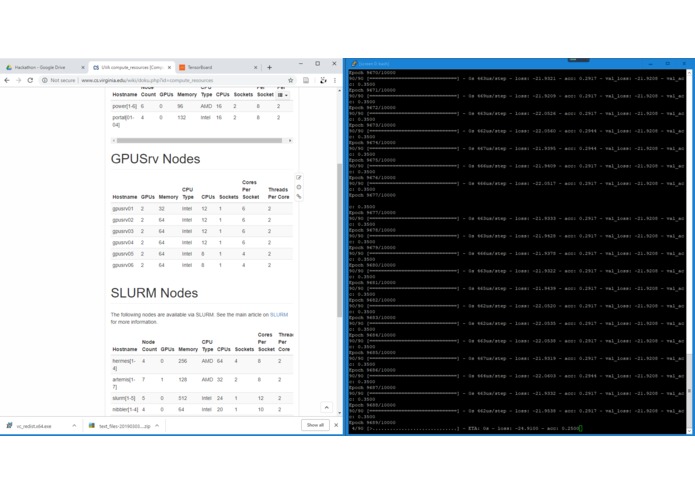The image size is (695, 494).
Task: Click the GPUSrv Nodes heading
Action: pyautogui.click(x=155, y=159)
